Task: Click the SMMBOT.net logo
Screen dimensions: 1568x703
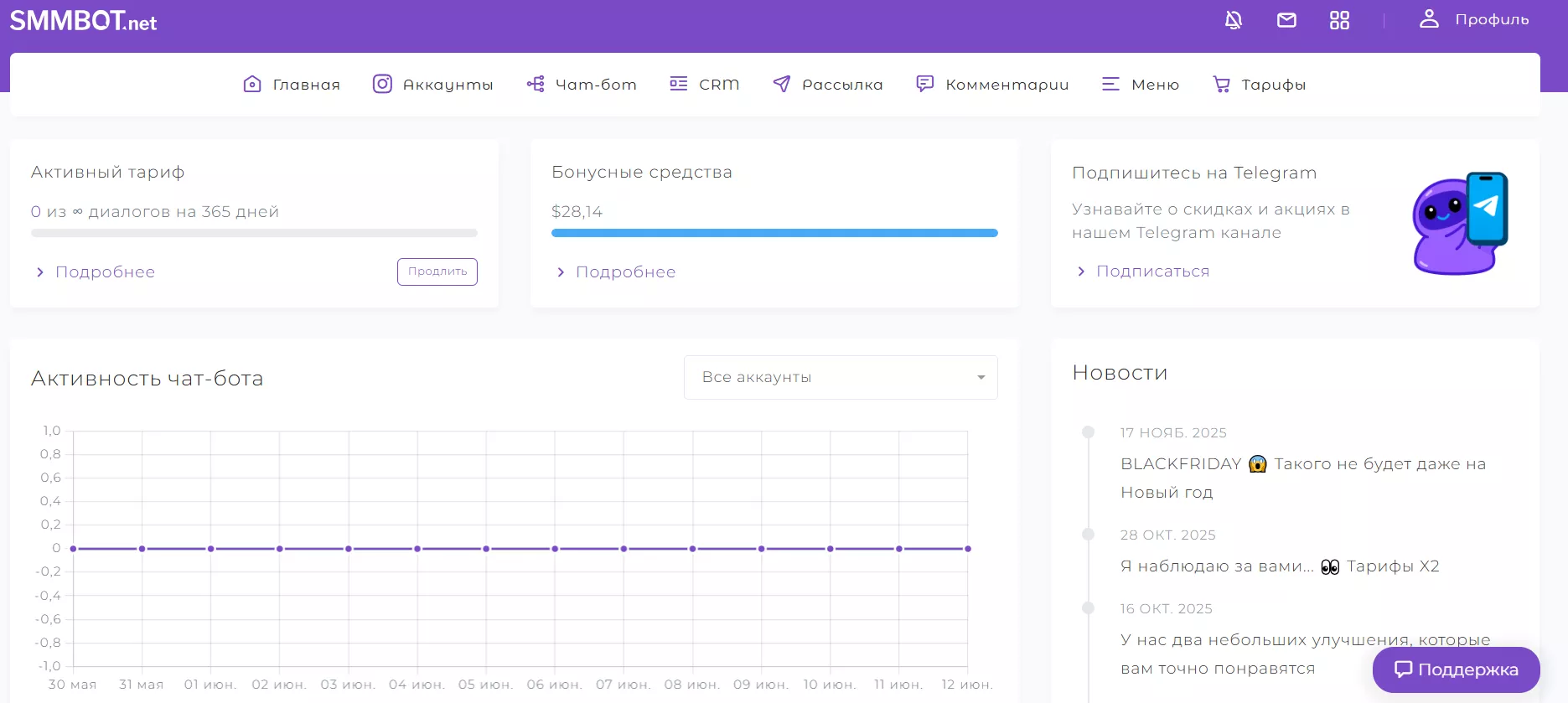Action: pos(83,21)
